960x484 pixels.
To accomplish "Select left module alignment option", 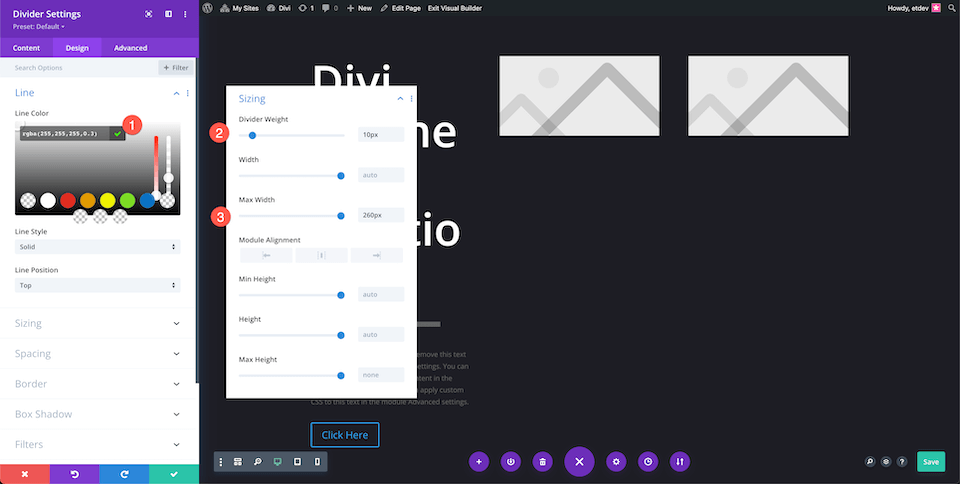I will tap(266, 256).
